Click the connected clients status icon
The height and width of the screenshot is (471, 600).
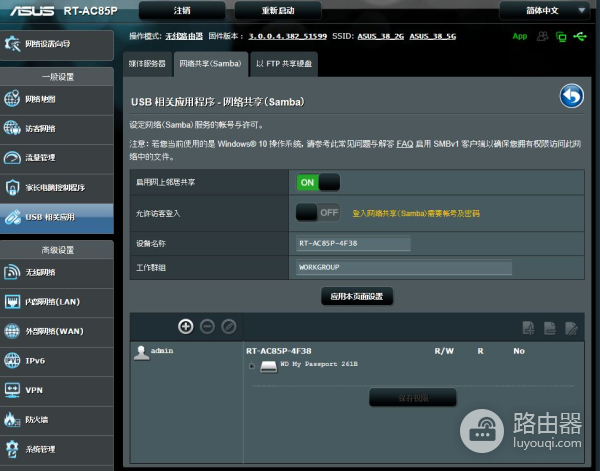(x=542, y=36)
